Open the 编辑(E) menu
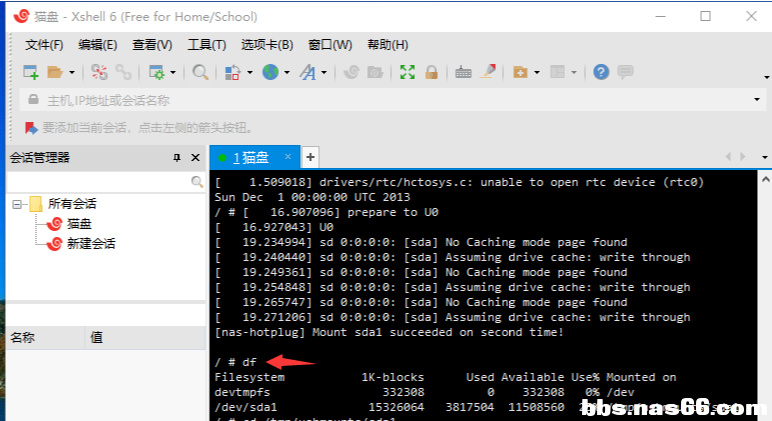 97,45
